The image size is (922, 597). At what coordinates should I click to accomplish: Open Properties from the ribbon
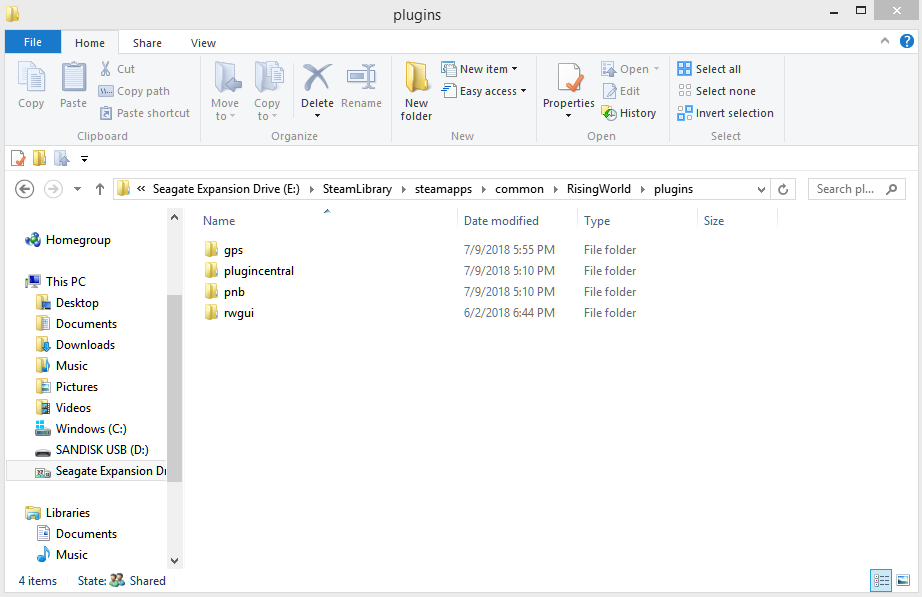coord(569,88)
